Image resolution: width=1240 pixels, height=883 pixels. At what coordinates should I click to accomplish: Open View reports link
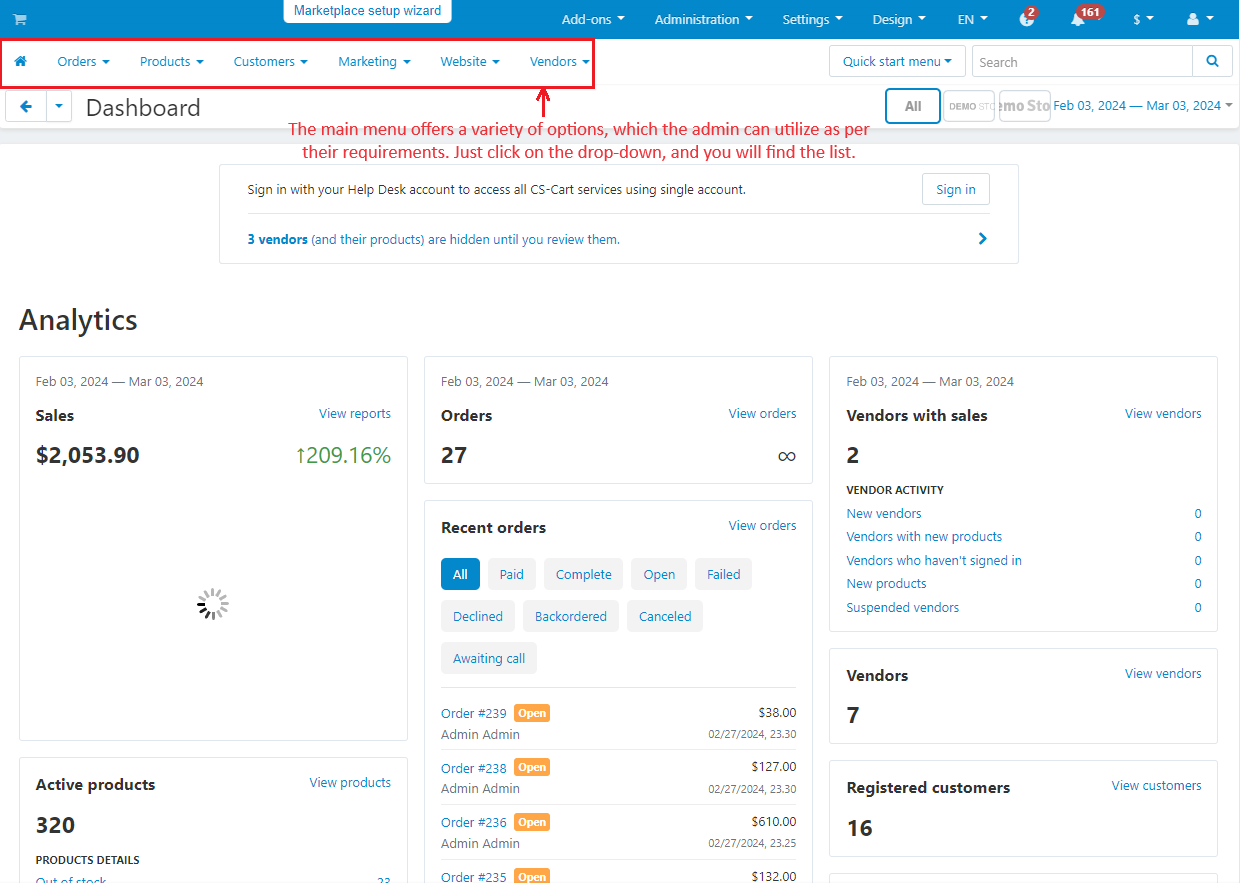tap(355, 413)
